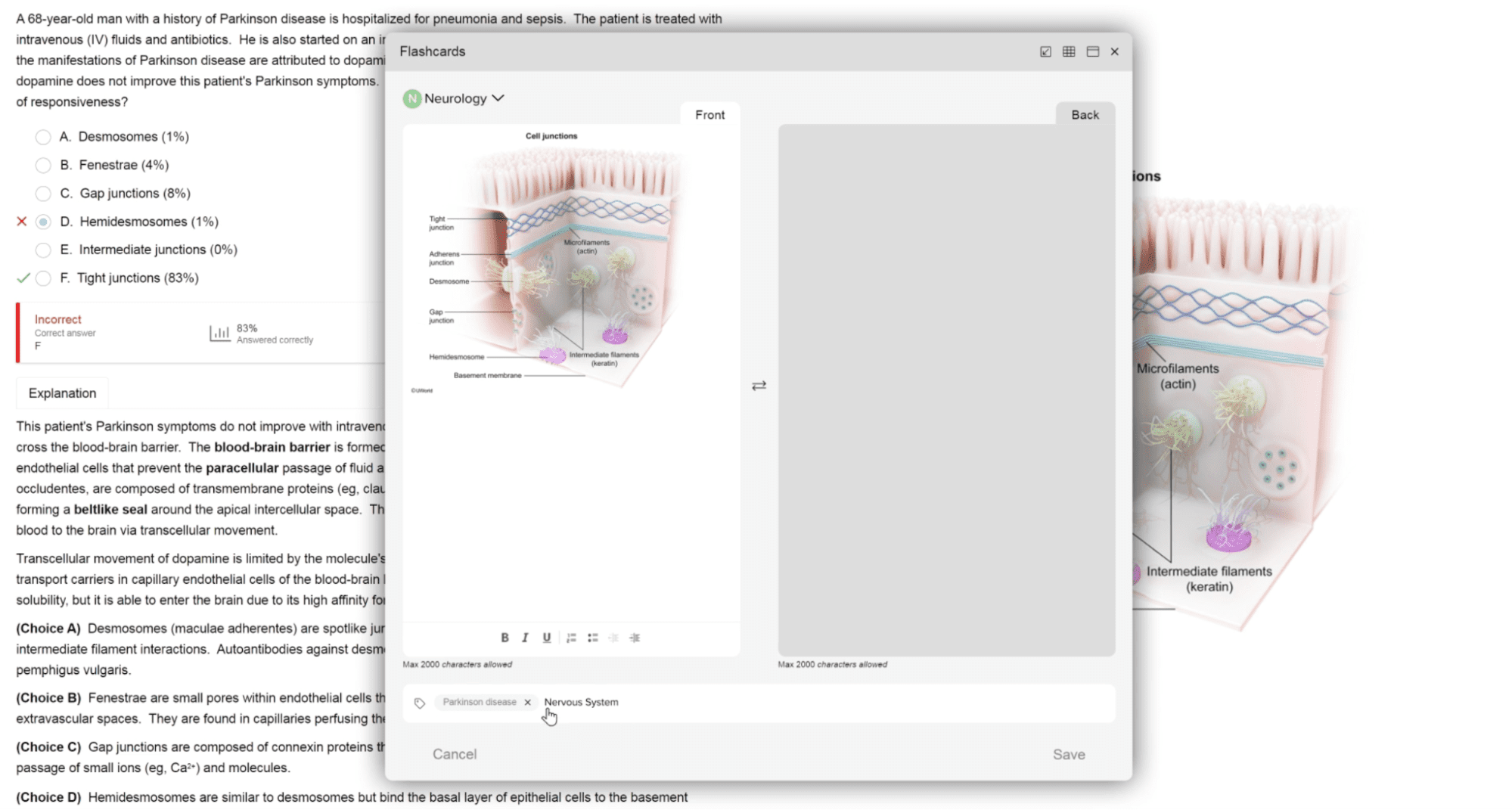1512x810 pixels.
Task: Toggle bold formatting on flashcard front
Action: tap(505, 638)
